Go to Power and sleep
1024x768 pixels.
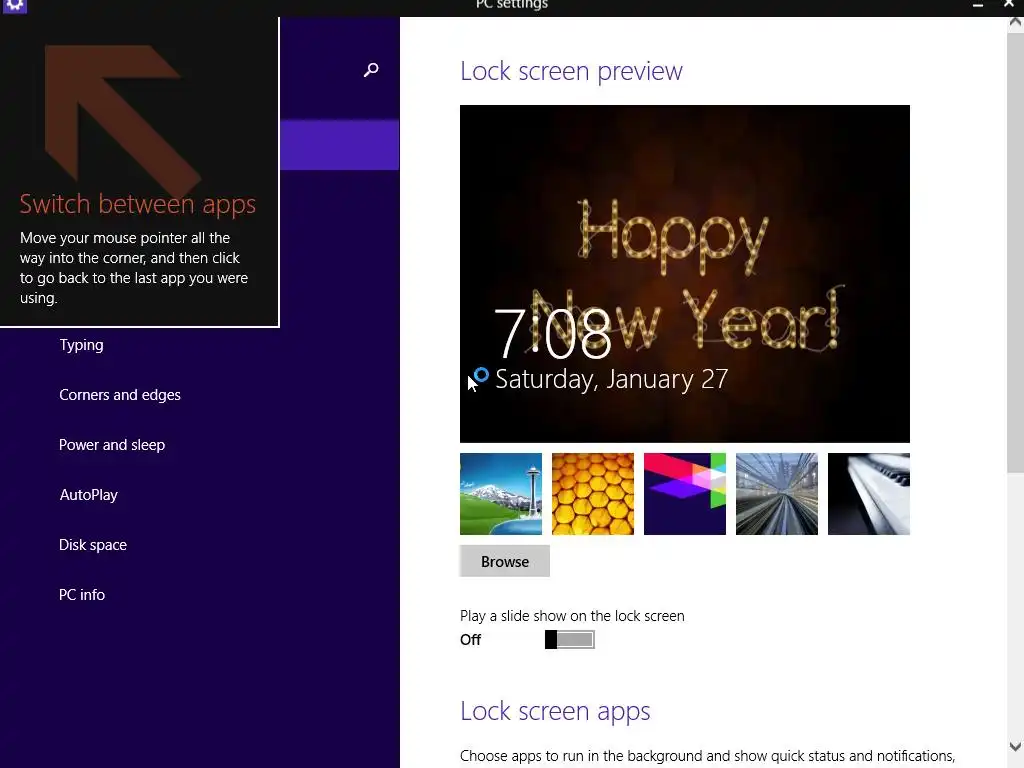(x=112, y=445)
